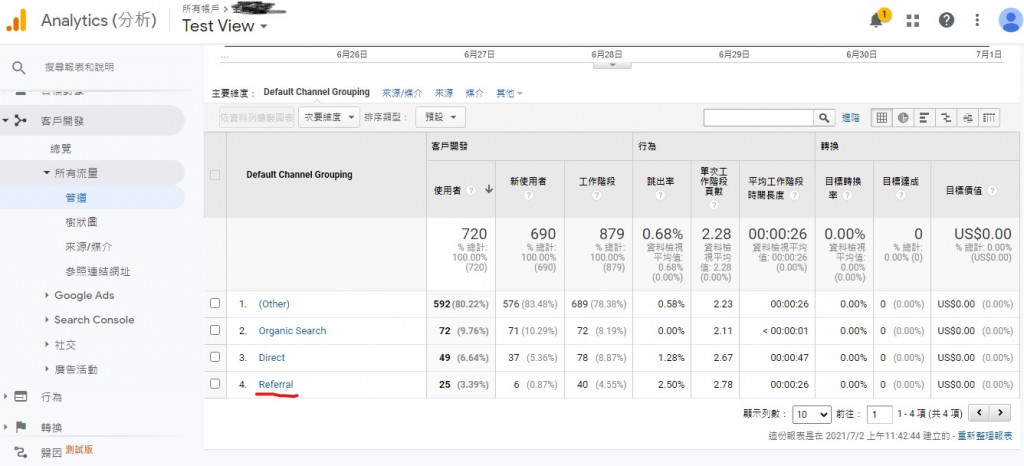
Task: Open the 預設 sort type dropdown
Action: pos(440,117)
